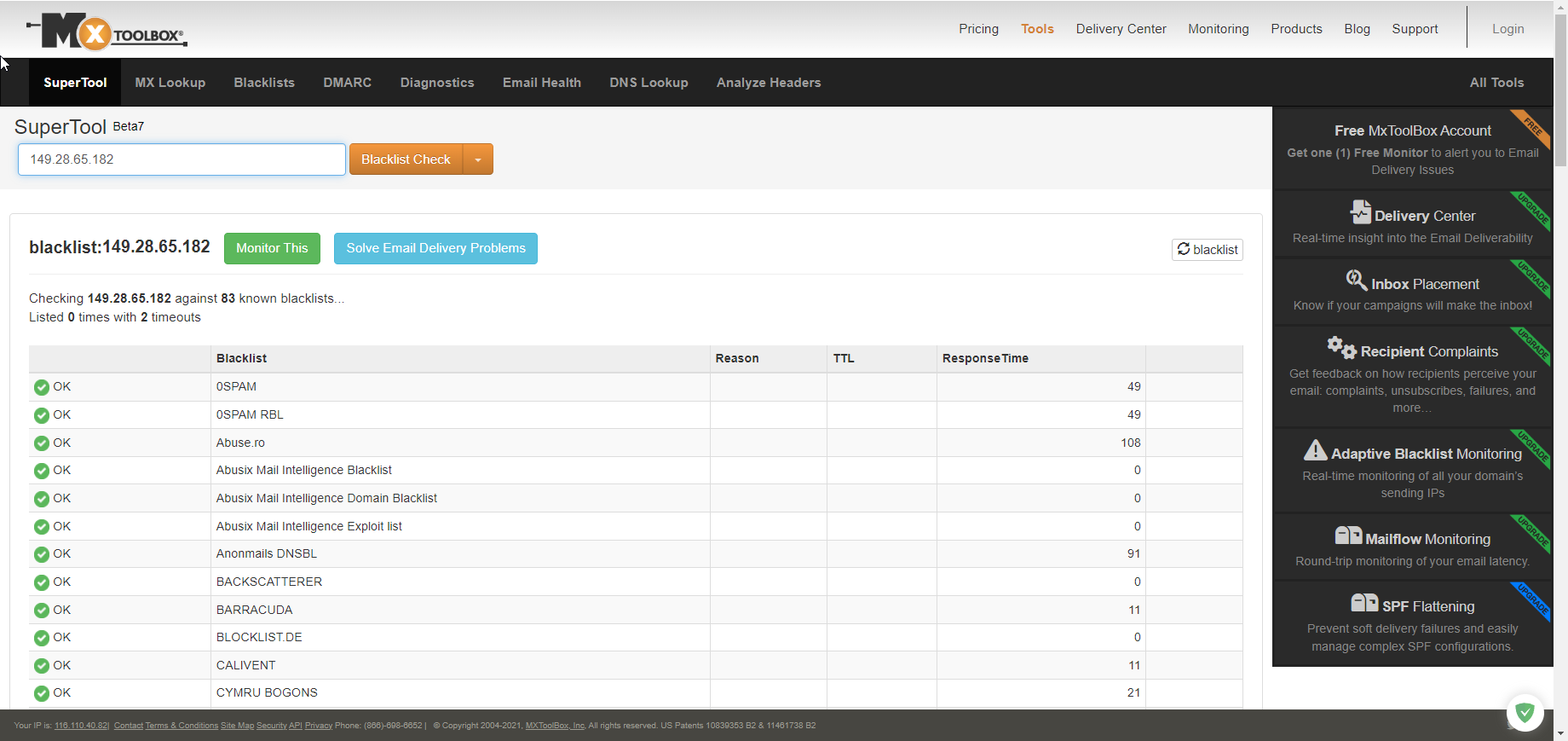Click the Recipient Complaints gears icon
Viewport: 1568px width, 741px height.
[x=1340, y=347]
